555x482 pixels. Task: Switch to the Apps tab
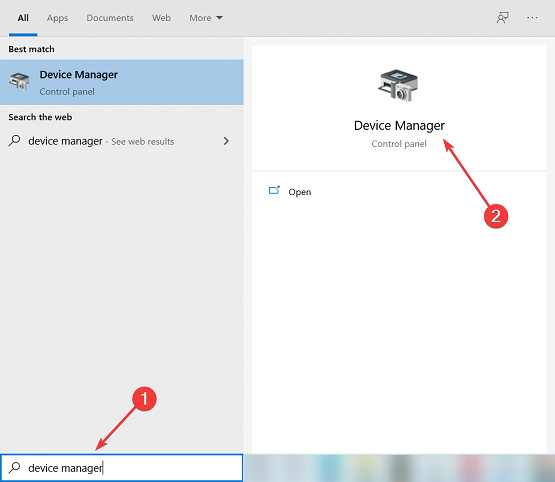[x=57, y=18]
